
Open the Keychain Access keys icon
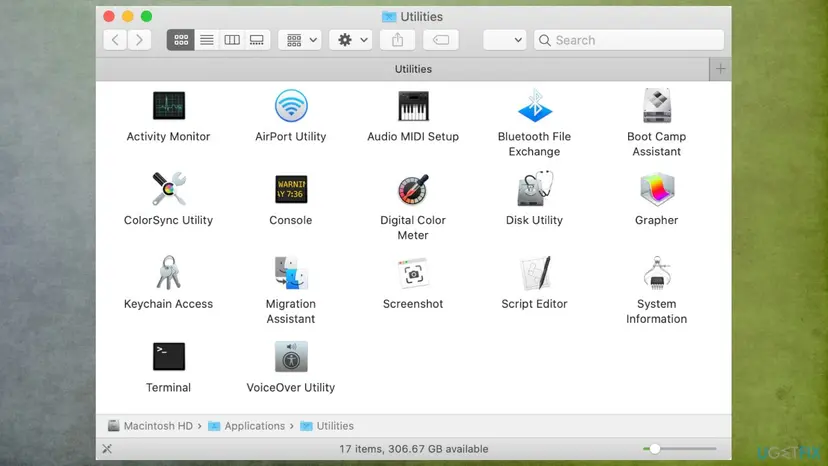(x=168, y=273)
